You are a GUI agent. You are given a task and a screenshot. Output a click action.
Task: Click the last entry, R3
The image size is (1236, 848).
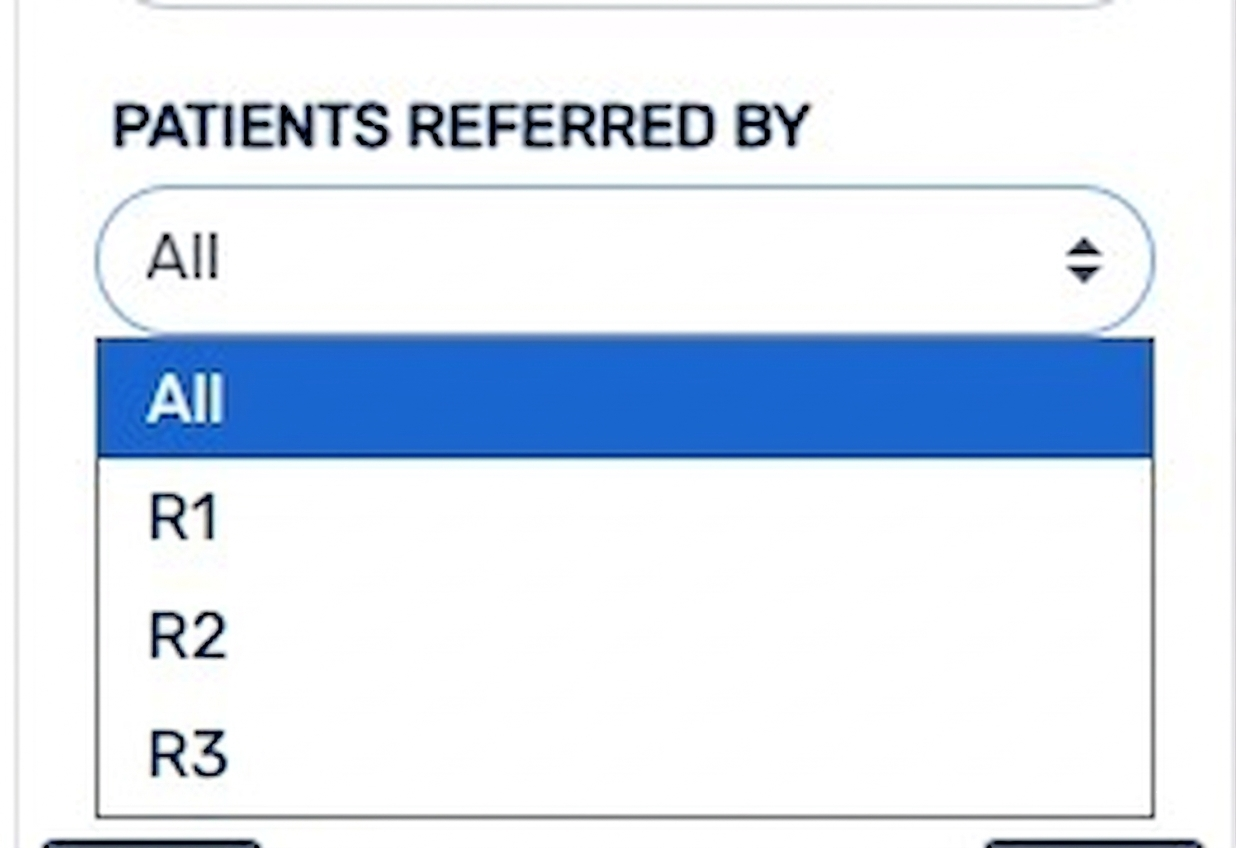pos(188,754)
